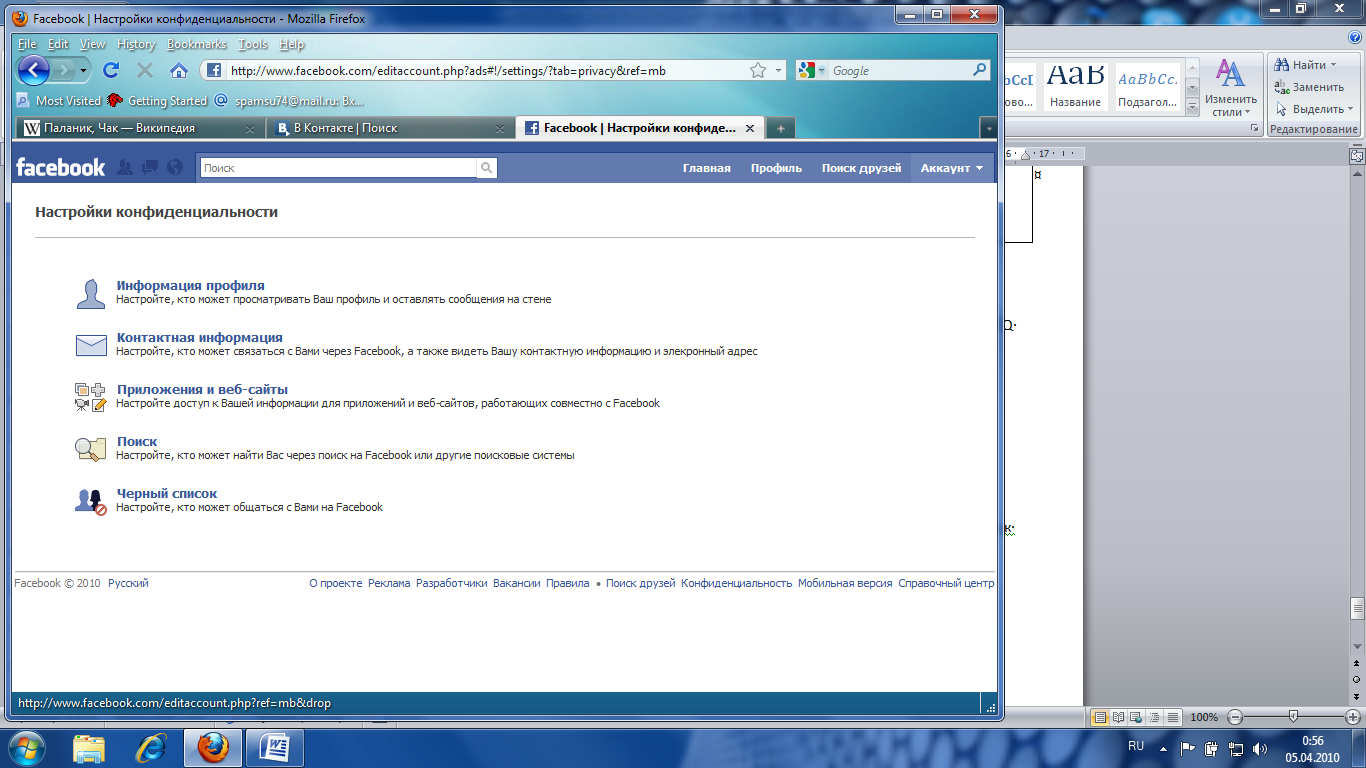Image resolution: width=1366 pixels, height=768 pixels.
Task: Expand Word Выделить (Select) dropdown
Action: (x=1350, y=109)
